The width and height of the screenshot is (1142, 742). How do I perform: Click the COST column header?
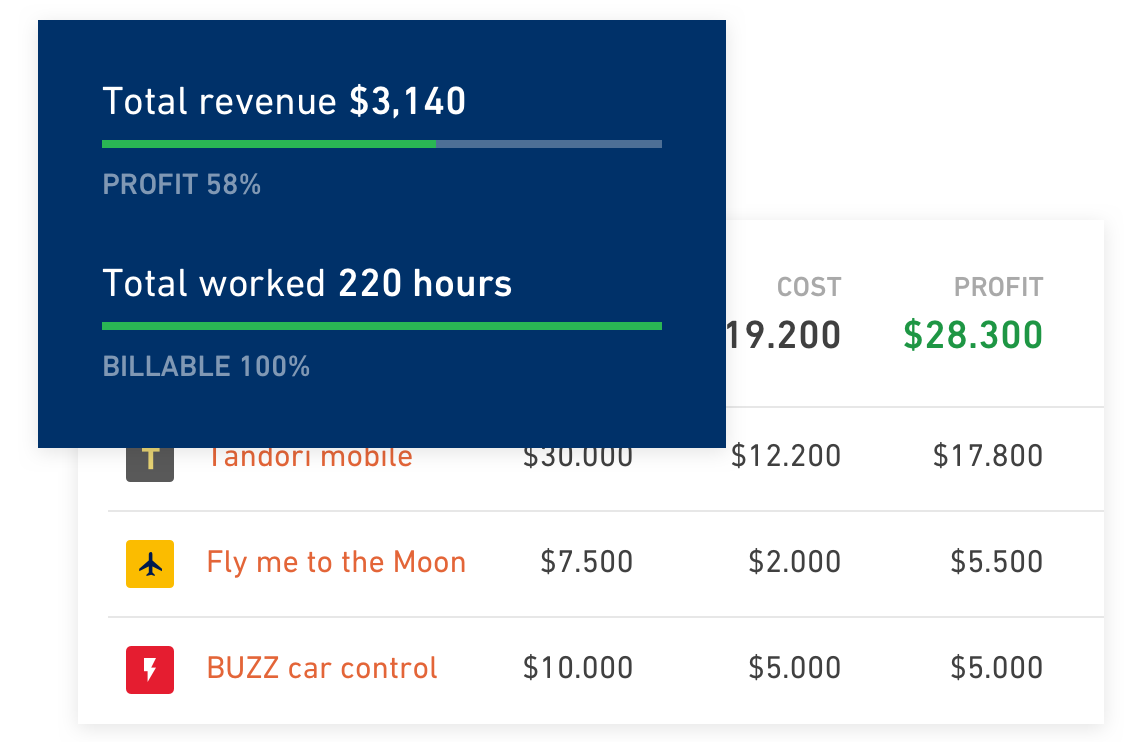pyautogui.click(x=809, y=287)
